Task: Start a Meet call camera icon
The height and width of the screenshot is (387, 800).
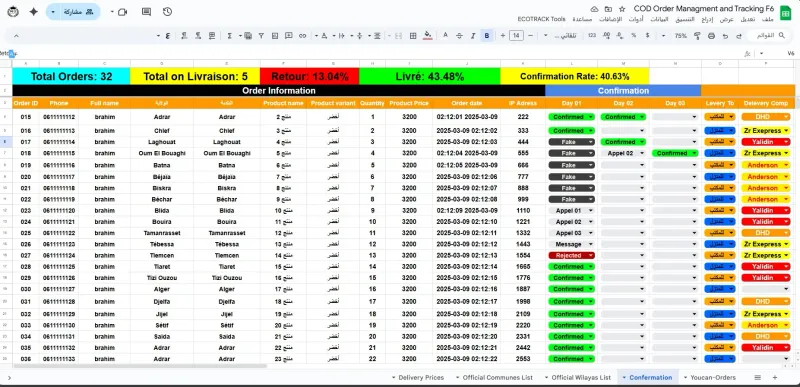Action: tap(122, 12)
